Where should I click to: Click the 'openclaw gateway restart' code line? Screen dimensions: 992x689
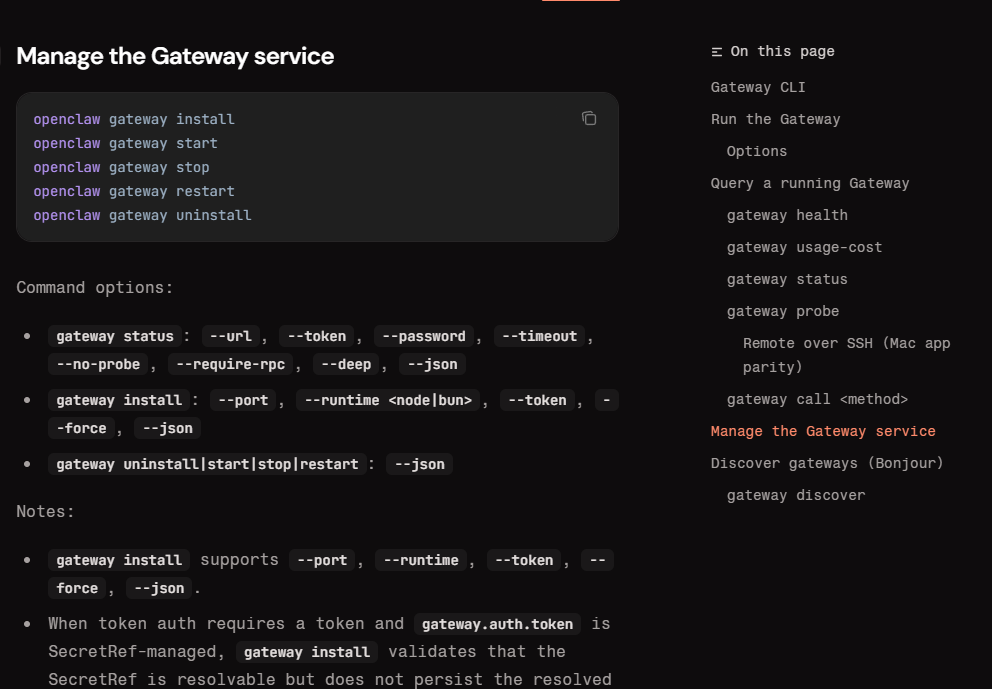click(x=134, y=192)
